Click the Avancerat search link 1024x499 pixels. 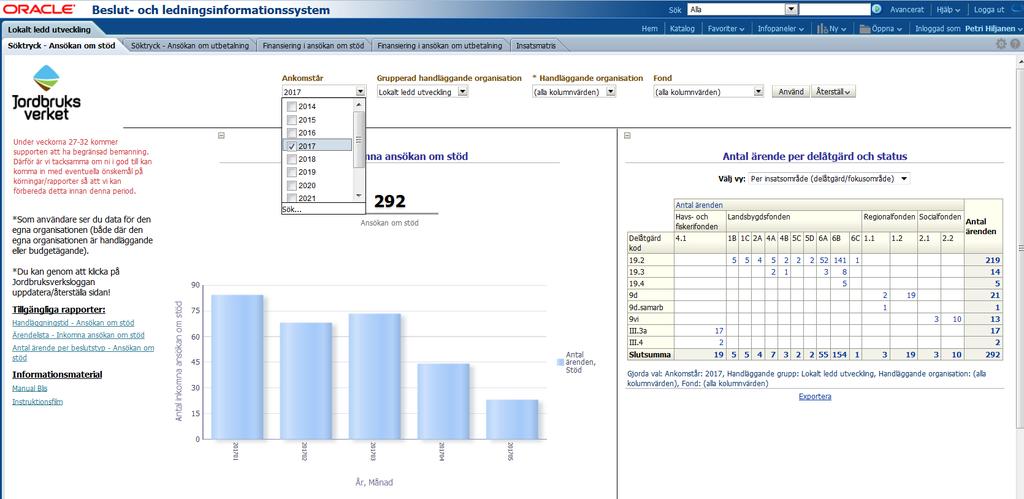click(x=906, y=10)
